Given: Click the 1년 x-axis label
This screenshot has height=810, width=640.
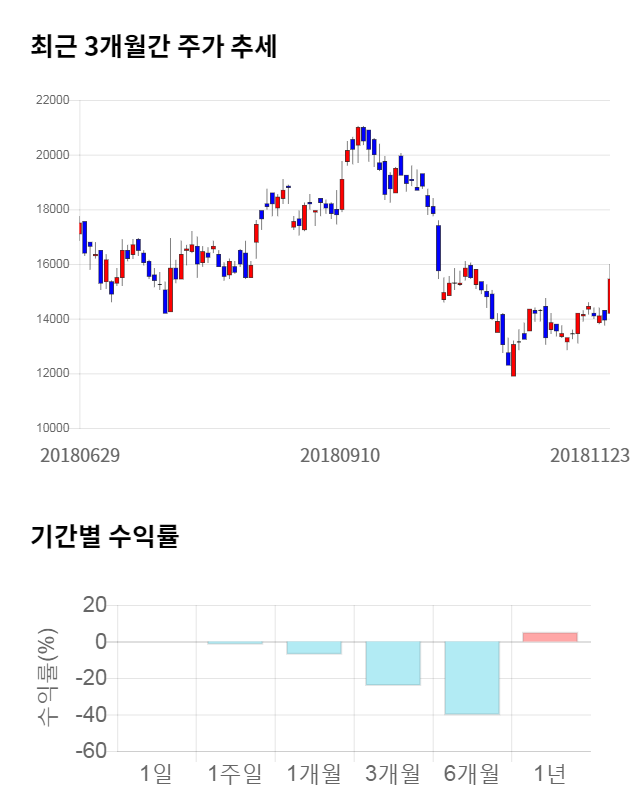Looking at the screenshot, I should pos(550,773).
